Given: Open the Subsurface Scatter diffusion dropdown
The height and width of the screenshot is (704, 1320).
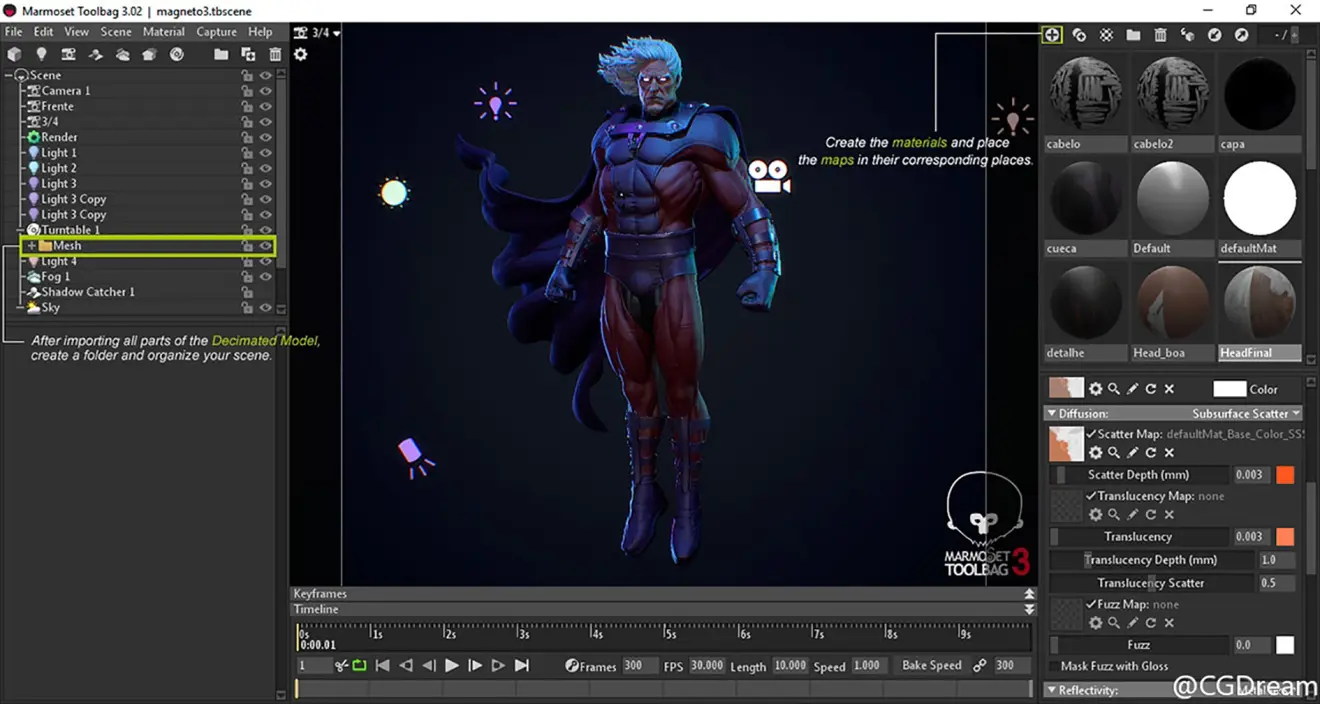Looking at the screenshot, I should point(1245,413).
